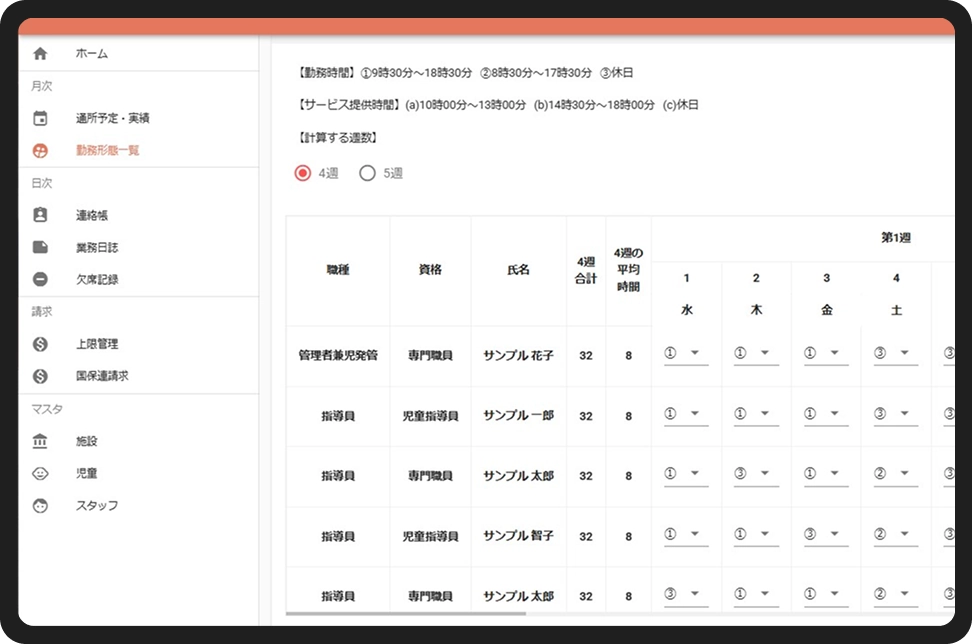The width and height of the screenshot is (972, 644).
Task: Click the name cell サンプル 智子
Action: (518, 536)
